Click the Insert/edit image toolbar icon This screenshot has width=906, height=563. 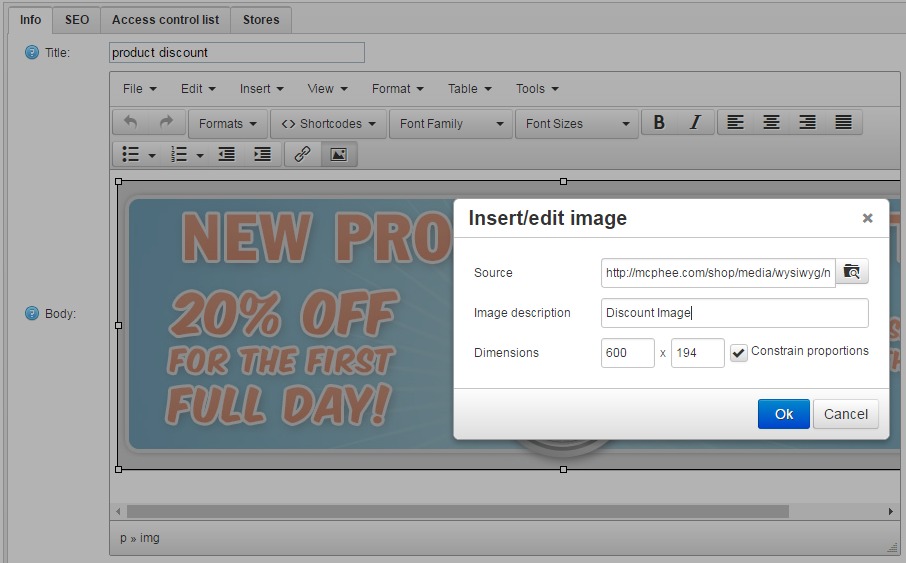339,154
